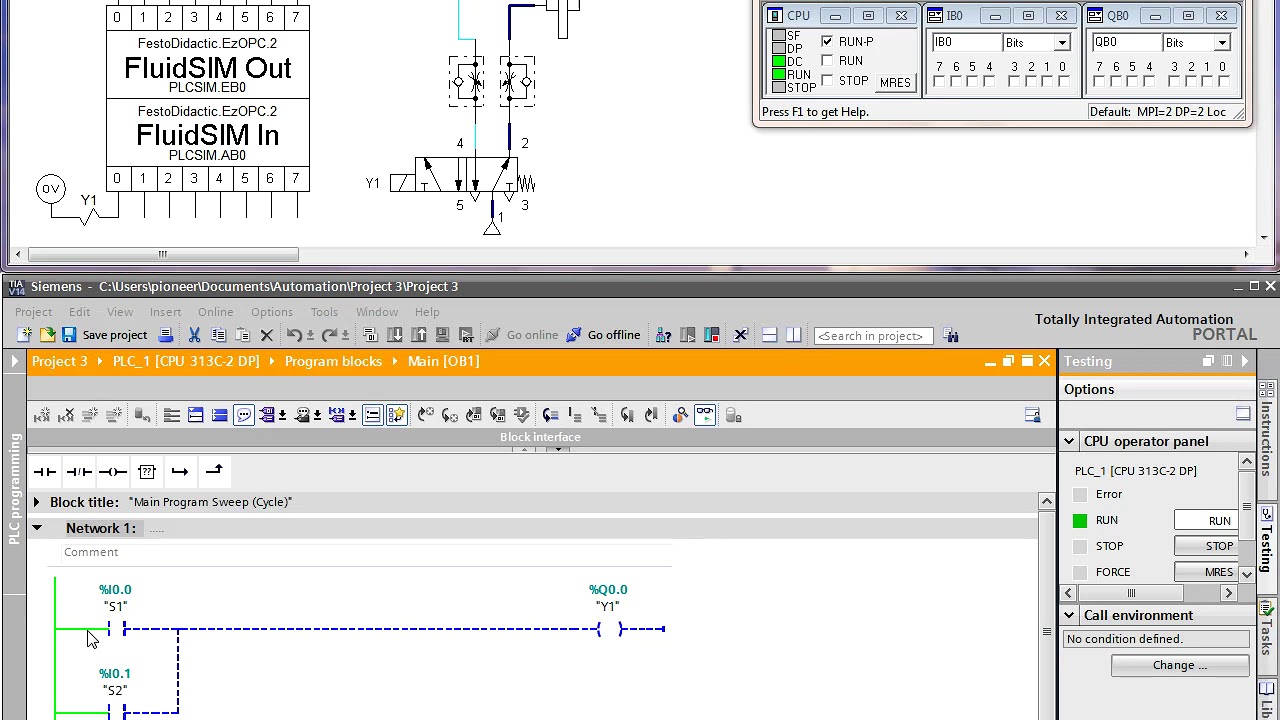
Task: Open the Project menu
Action: (33, 312)
